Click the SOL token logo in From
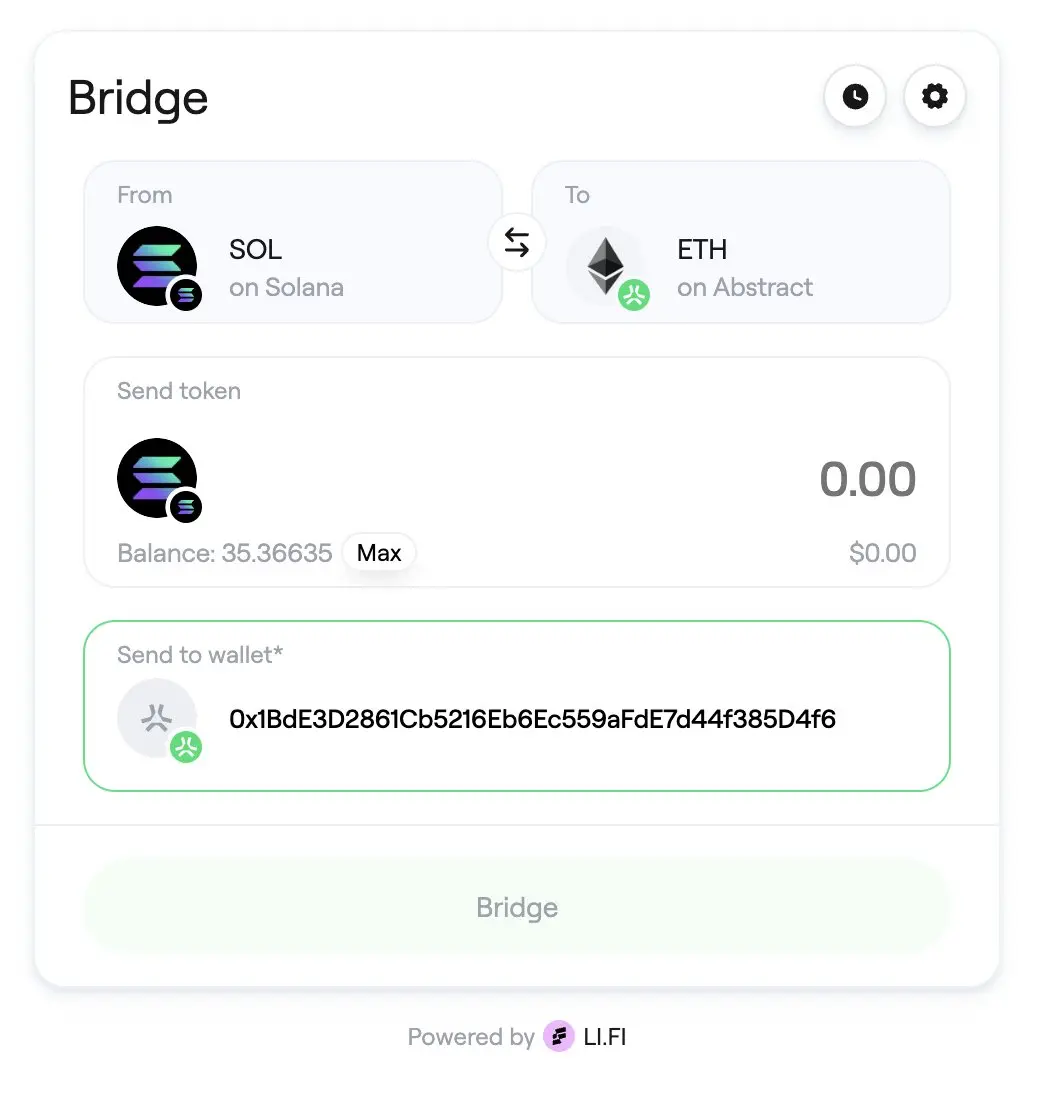This screenshot has width=1058, height=1112. click(x=157, y=266)
